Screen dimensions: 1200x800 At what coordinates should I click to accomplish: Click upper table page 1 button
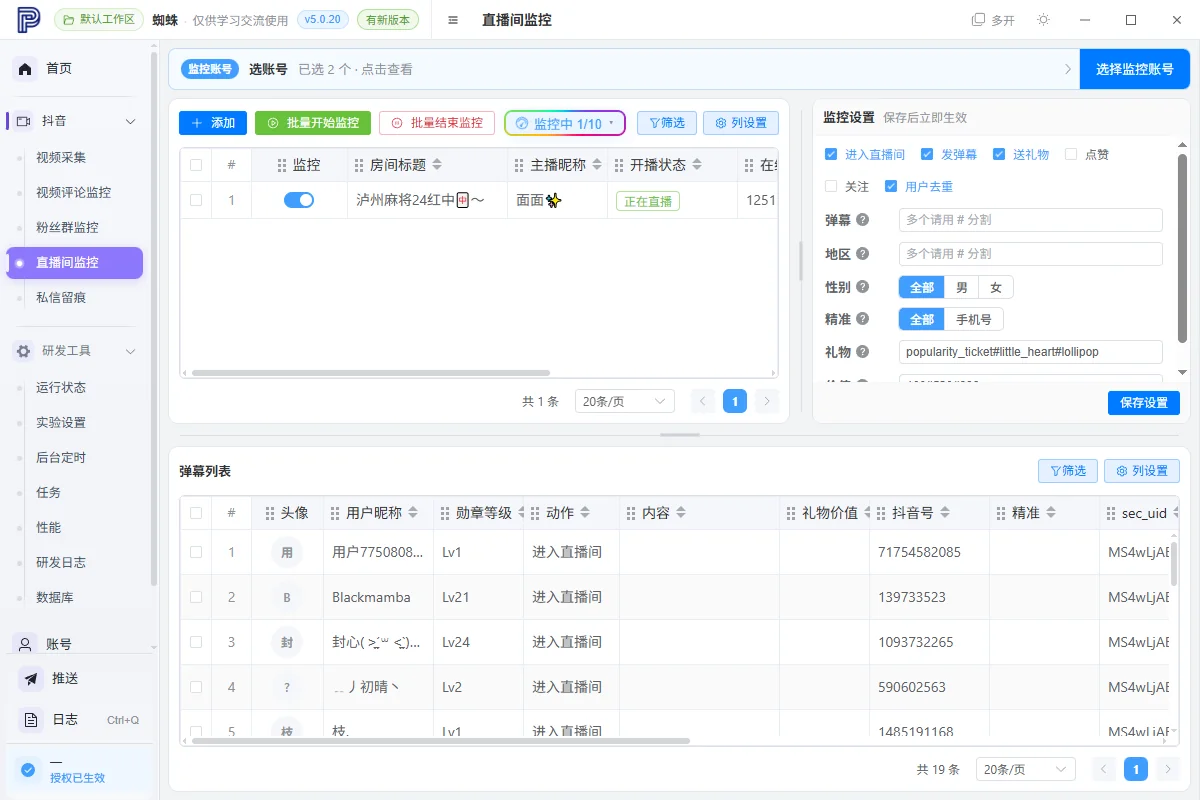735,401
